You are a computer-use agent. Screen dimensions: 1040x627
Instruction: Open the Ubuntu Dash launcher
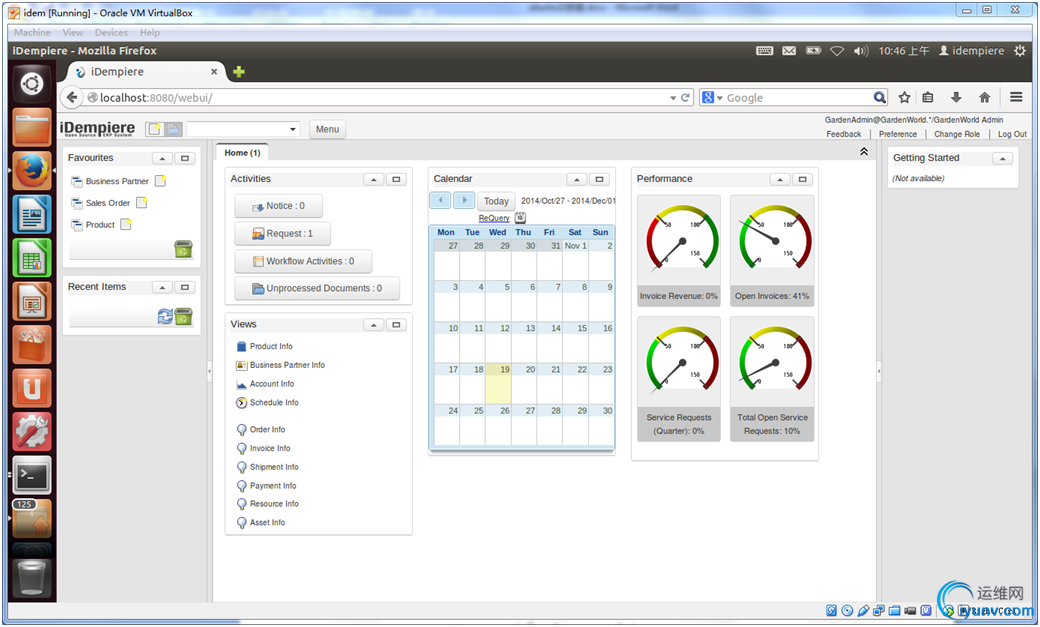(x=32, y=84)
